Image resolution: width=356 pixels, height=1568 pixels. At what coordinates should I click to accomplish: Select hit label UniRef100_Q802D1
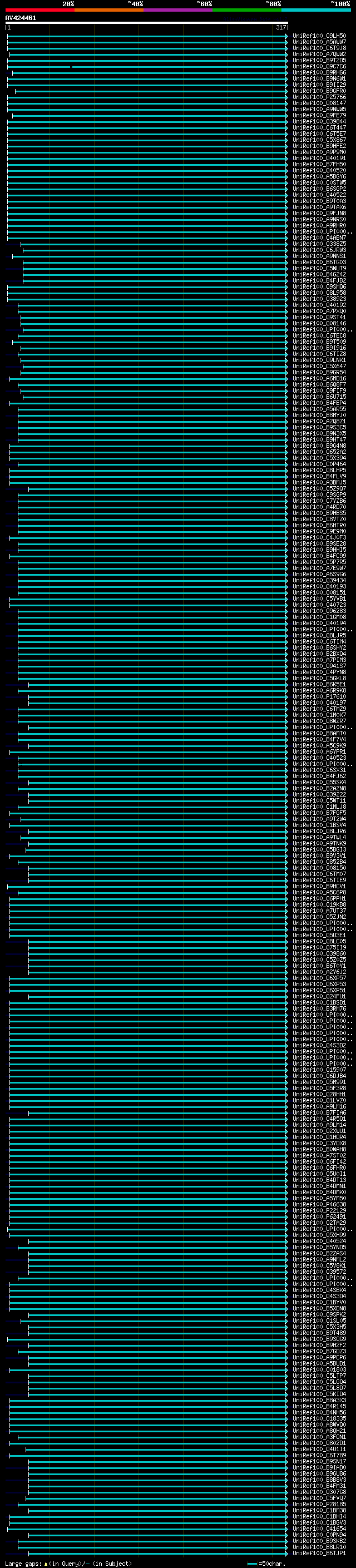point(319,1443)
